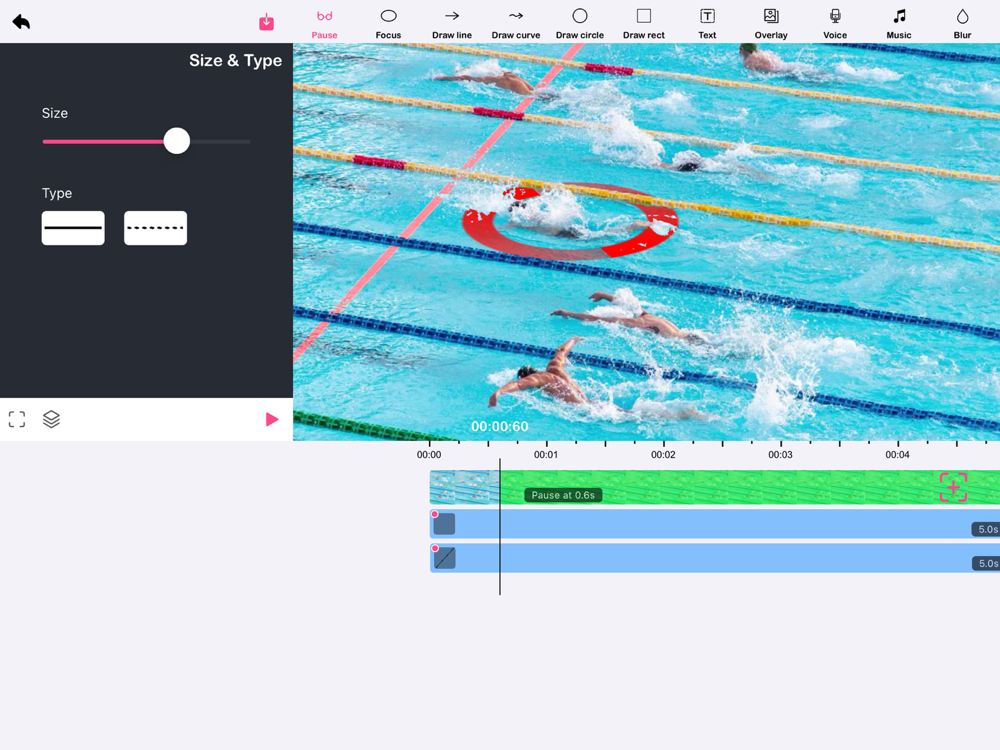Open the layers stack icon
The image size is (1000, 750).
click(51, 419)
